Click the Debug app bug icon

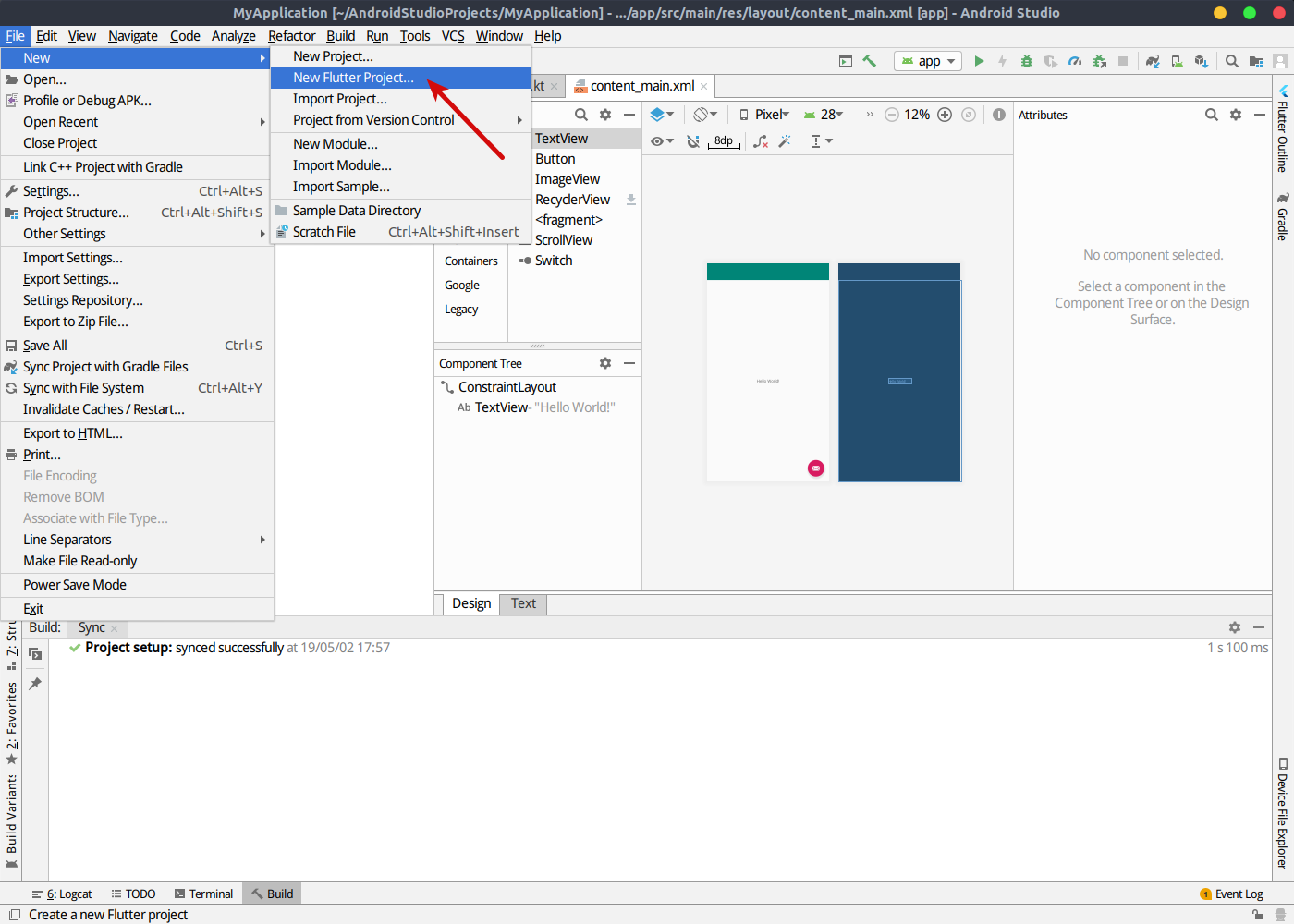point(1026,61)
